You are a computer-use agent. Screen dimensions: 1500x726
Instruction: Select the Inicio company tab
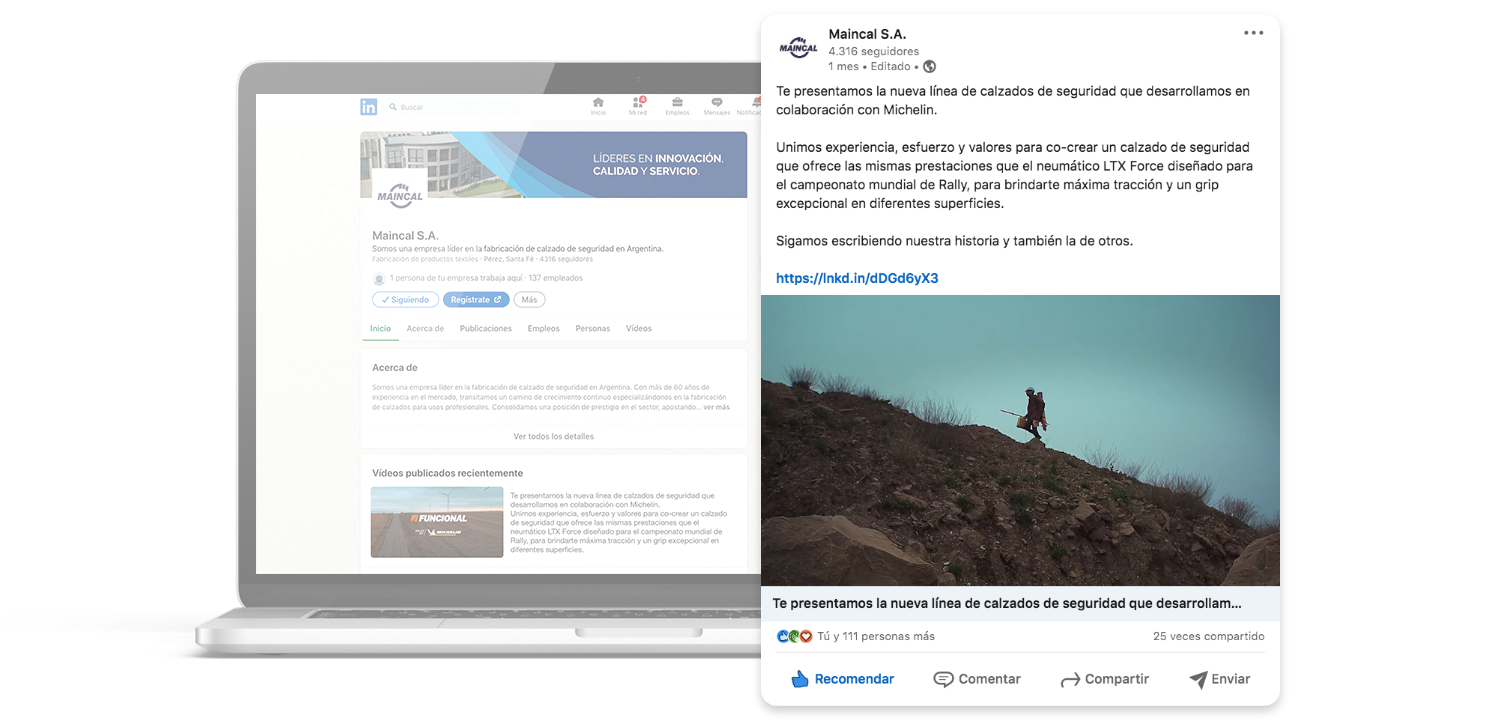click(x=380, y=328)
